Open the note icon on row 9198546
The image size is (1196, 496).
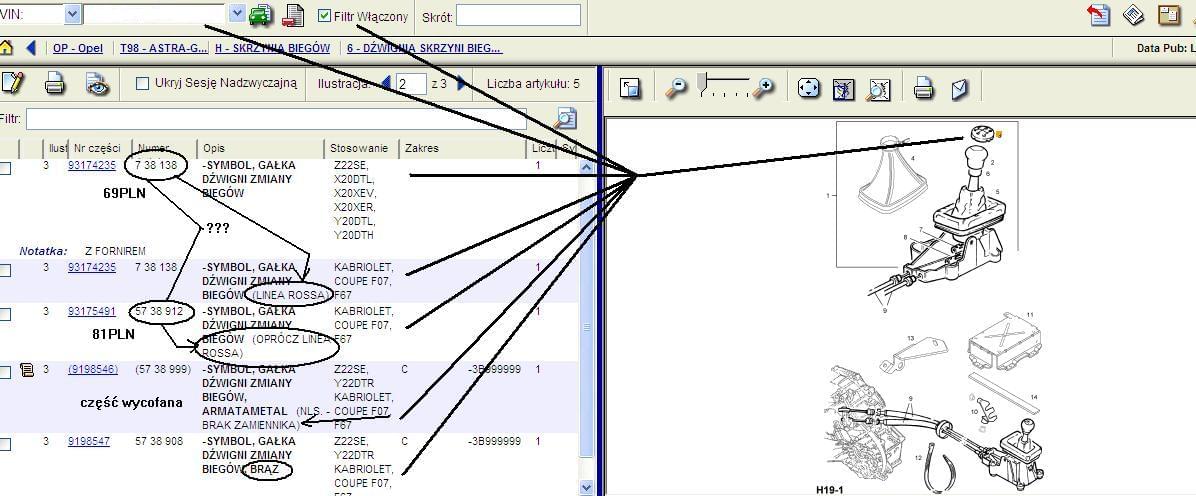pyautogui.click(x=27, y=370)
